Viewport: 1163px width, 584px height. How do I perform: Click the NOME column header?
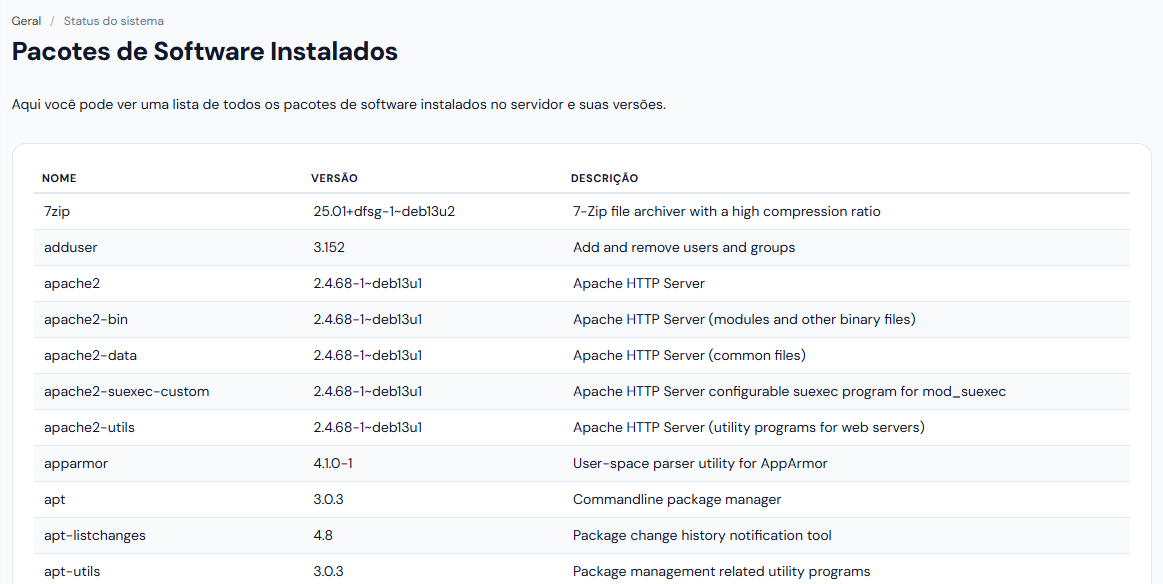point(59,178)
